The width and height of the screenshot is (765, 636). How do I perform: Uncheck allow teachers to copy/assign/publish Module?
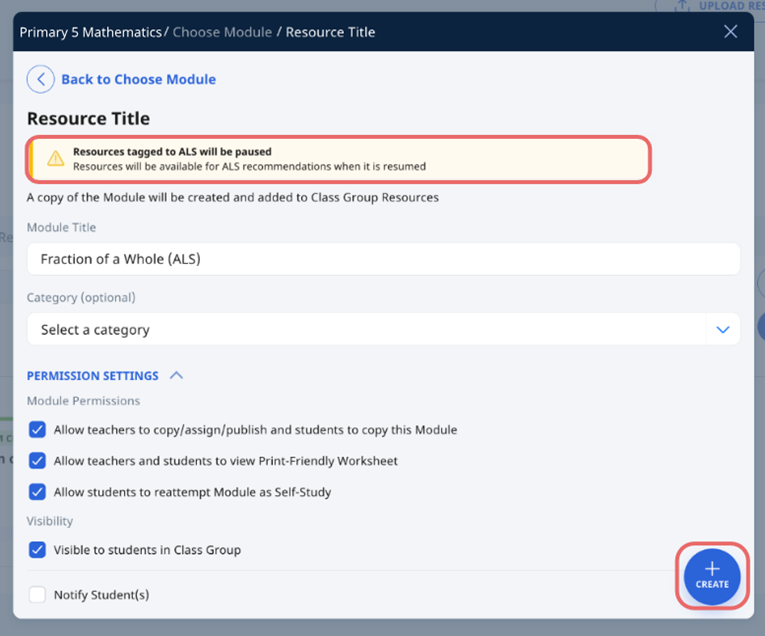point(38,430)
